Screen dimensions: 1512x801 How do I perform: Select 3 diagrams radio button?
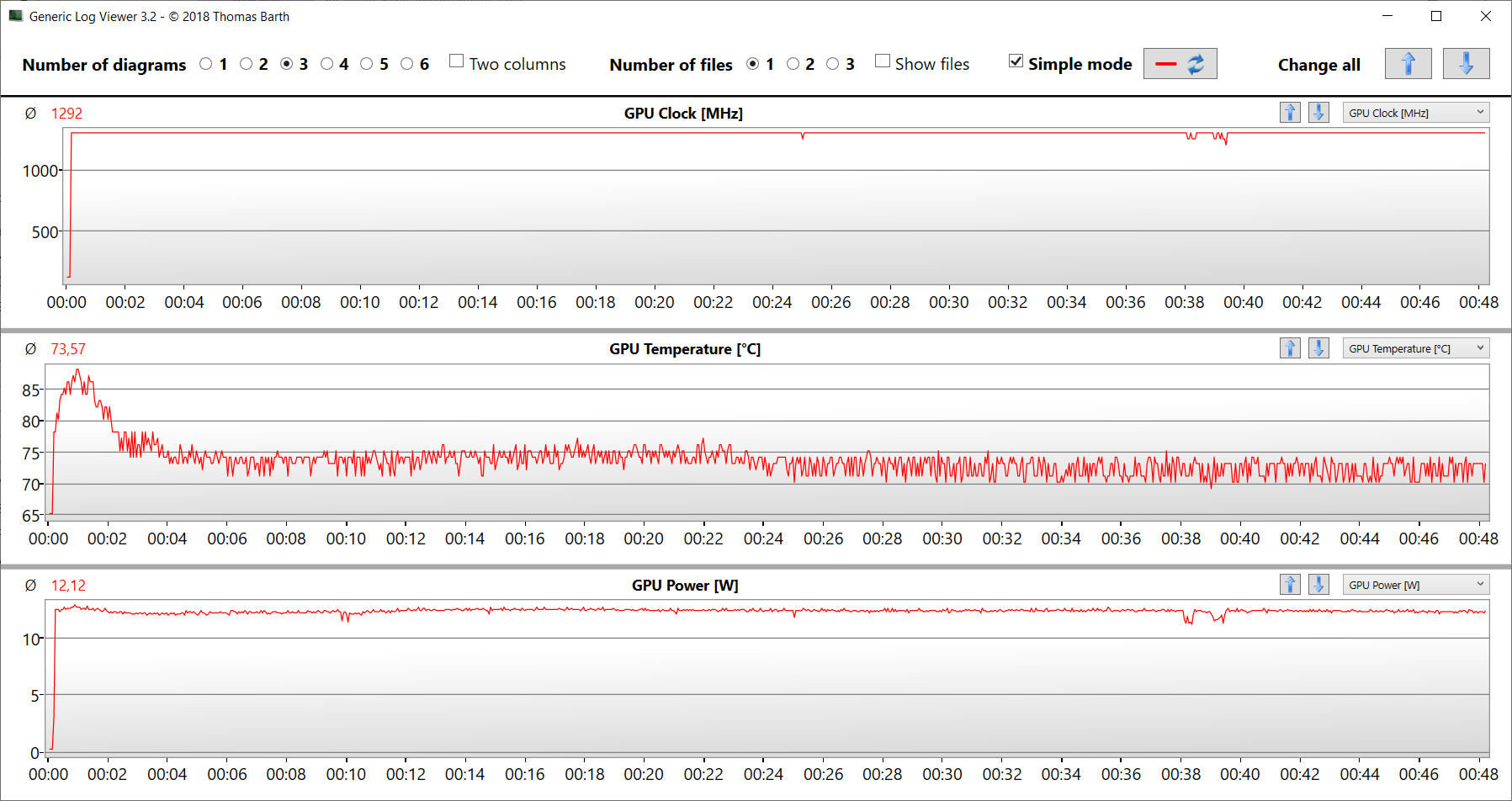[x=287, y=64]
